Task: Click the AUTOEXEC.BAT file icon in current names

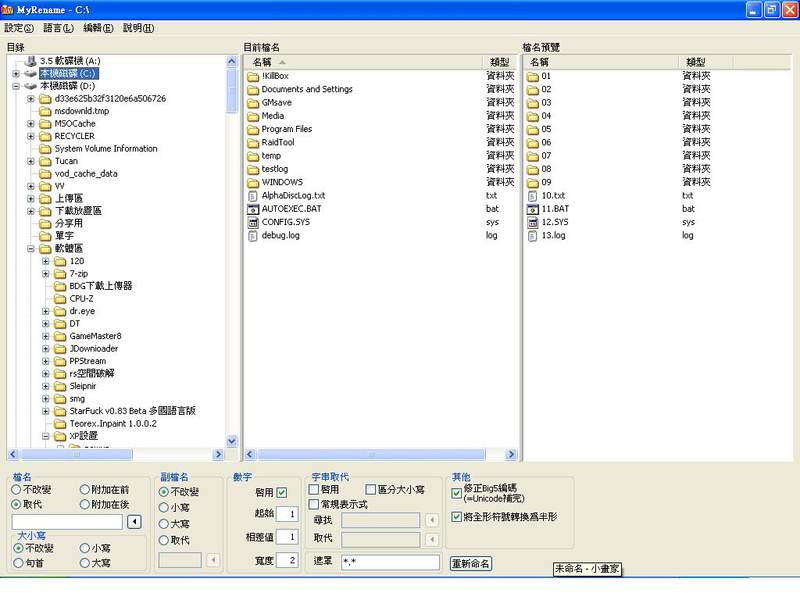Action: click(x=252, y=209)
